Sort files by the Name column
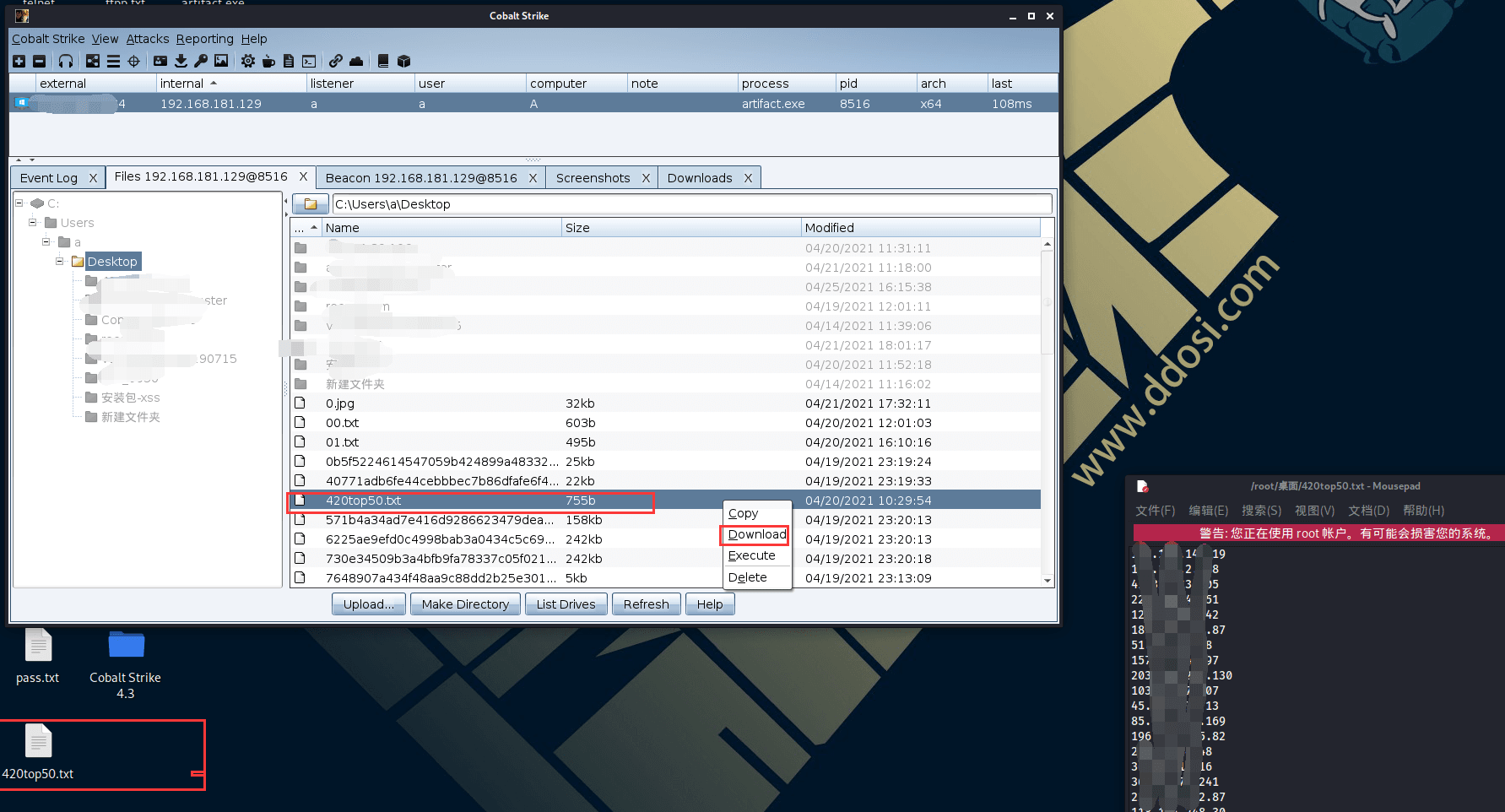 pyautogui.click(x=441, y=228)
